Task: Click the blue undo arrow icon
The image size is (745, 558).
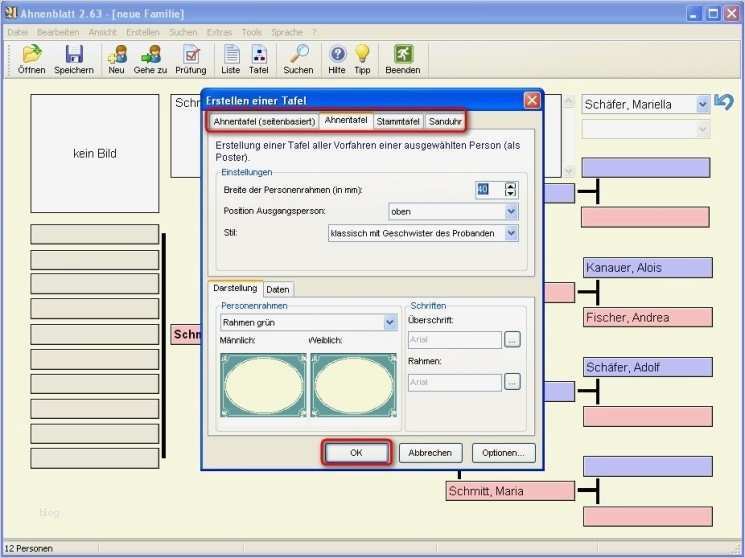Action: [724, 103]
